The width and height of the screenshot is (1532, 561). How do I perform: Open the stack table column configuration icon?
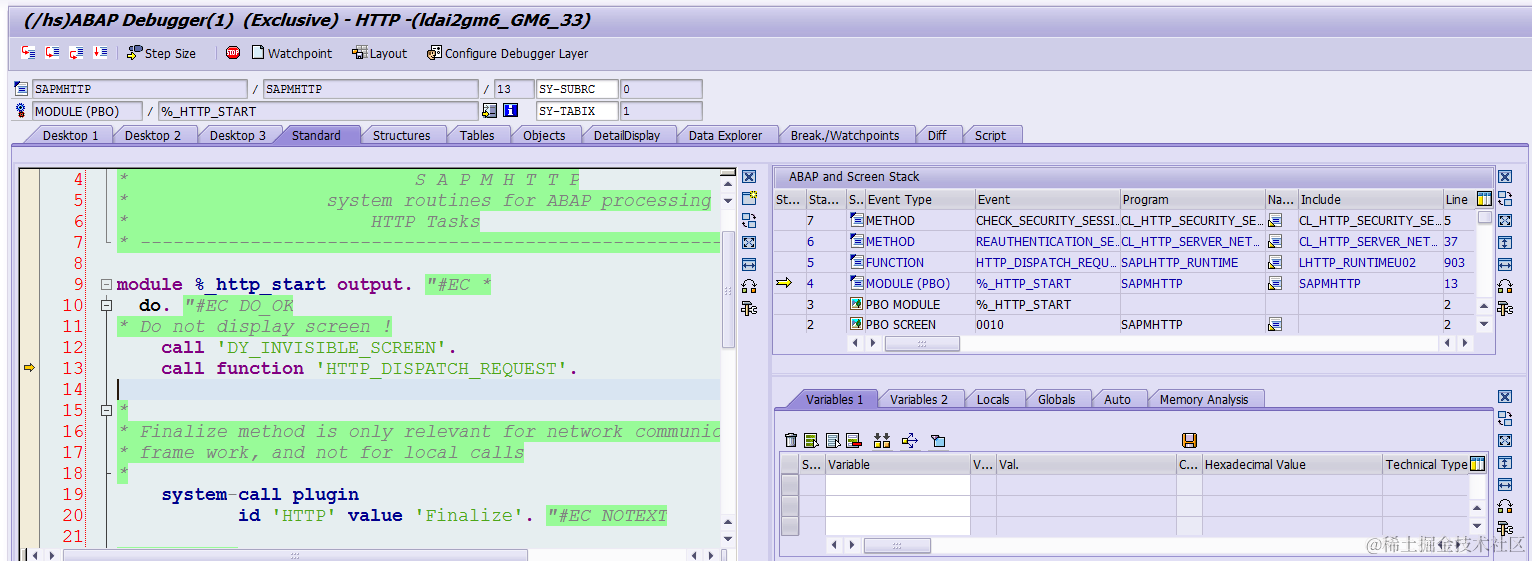[x=1484, y=199]
